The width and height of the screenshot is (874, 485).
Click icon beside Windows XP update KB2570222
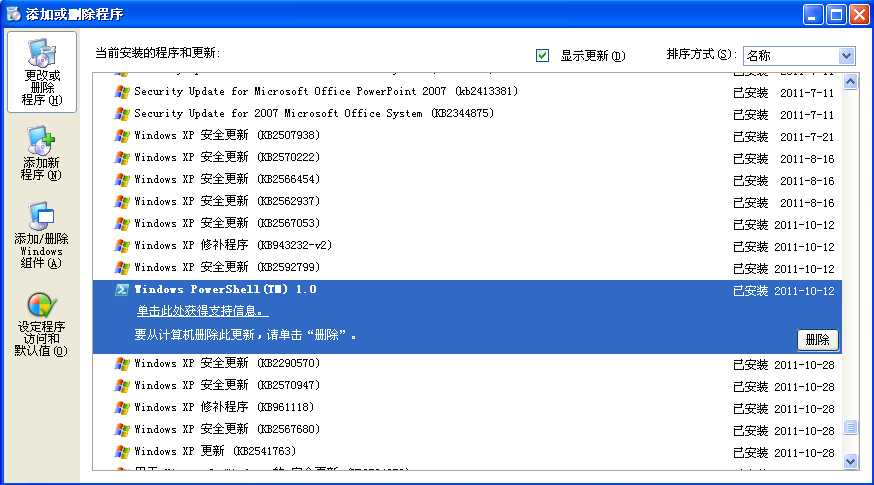point(122,158)
